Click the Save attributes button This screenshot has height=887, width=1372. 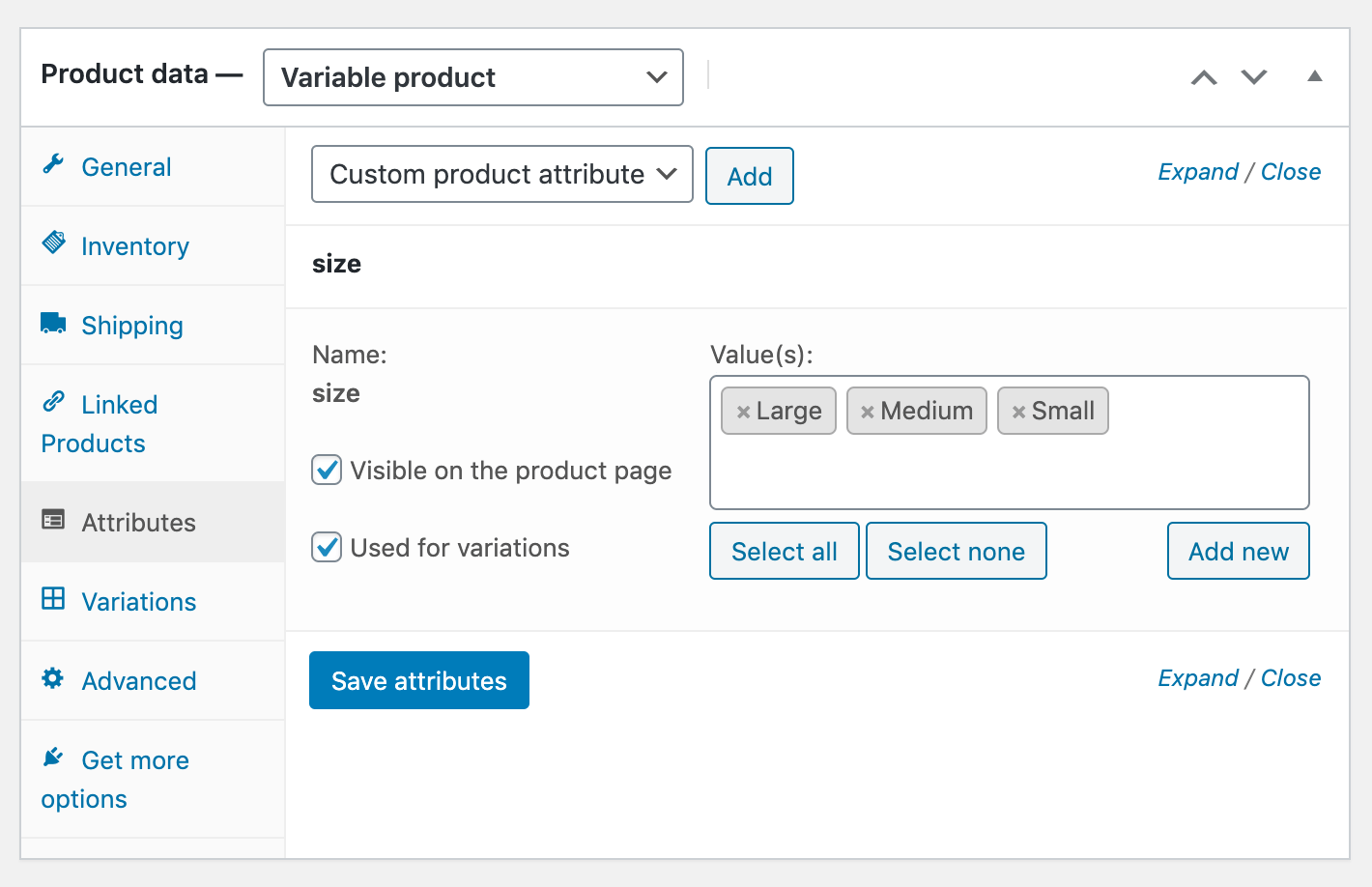click(x=418, y=680)
